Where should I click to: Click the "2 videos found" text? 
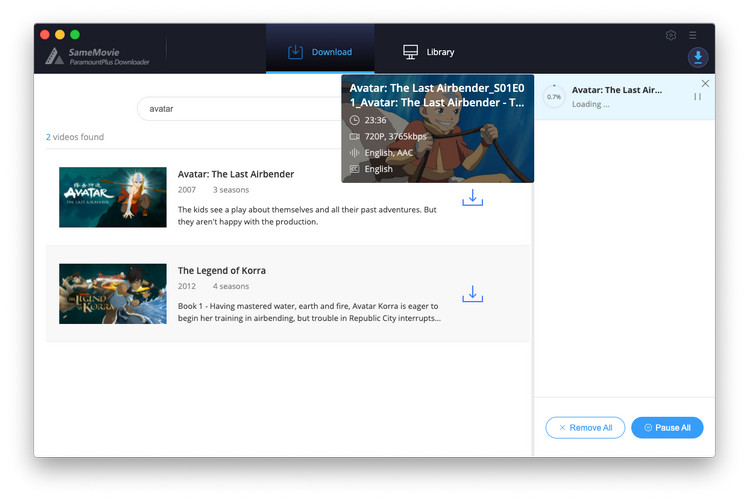pyautogui.click(x=75, y=137)
